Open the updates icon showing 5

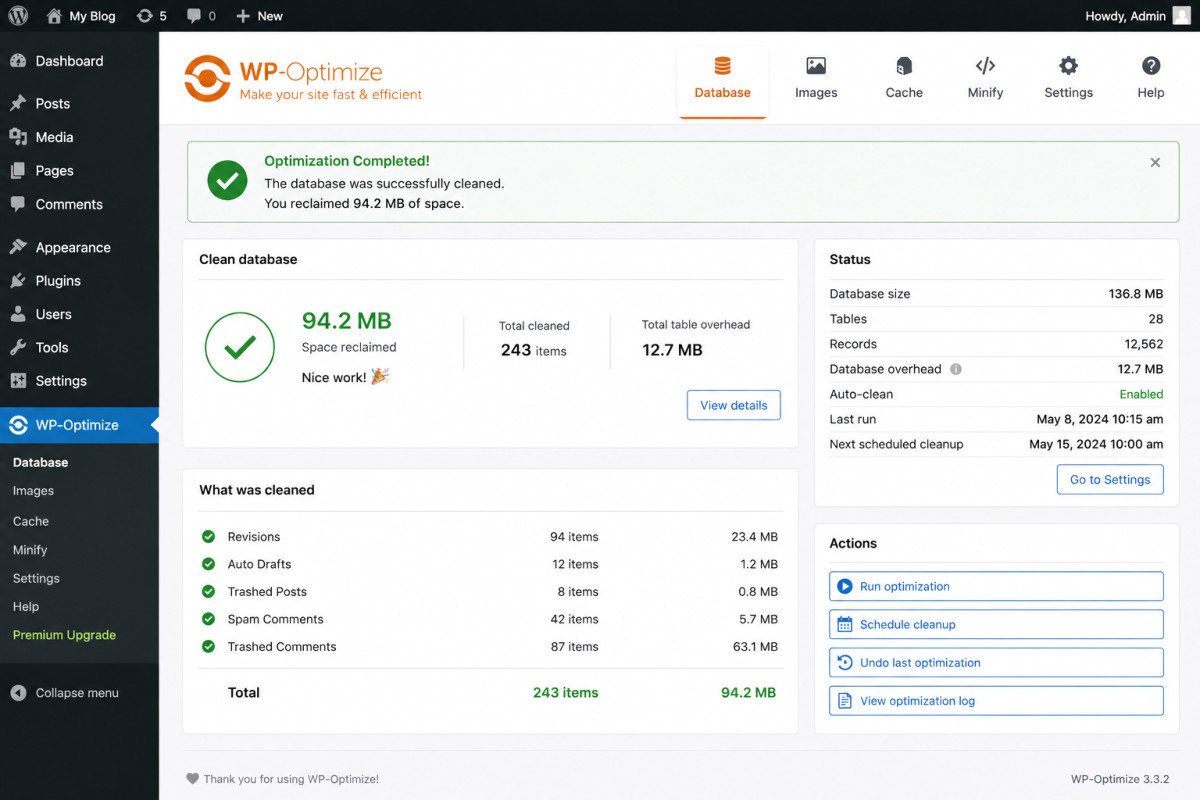(152, 16)
